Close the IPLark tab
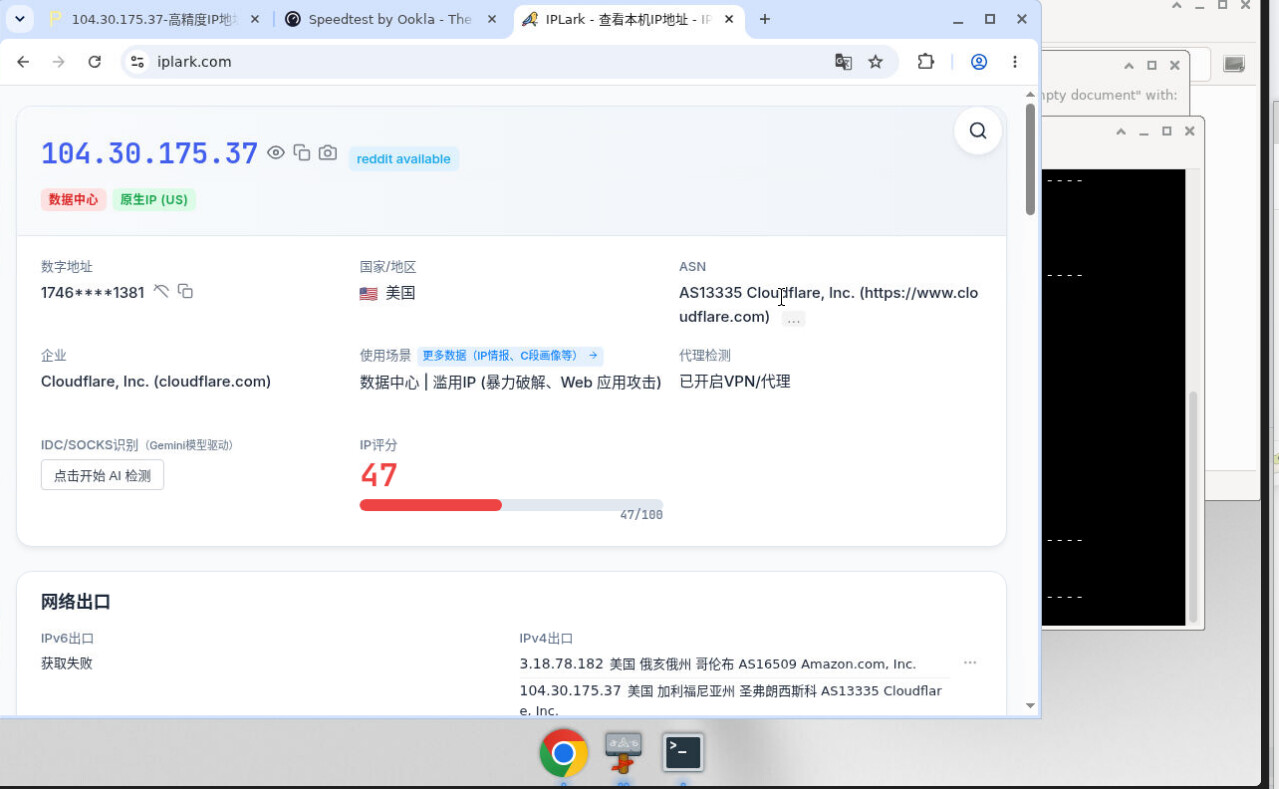 pos(729,19)
